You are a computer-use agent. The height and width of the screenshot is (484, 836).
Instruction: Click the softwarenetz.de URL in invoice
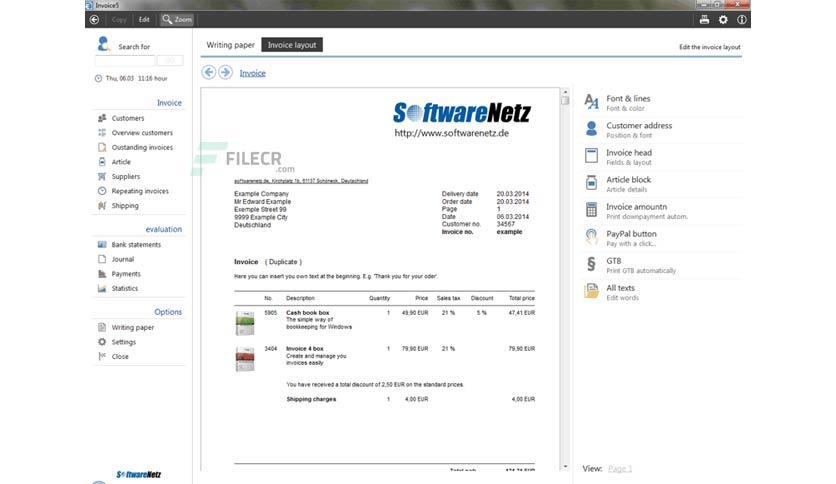[452, 133]
